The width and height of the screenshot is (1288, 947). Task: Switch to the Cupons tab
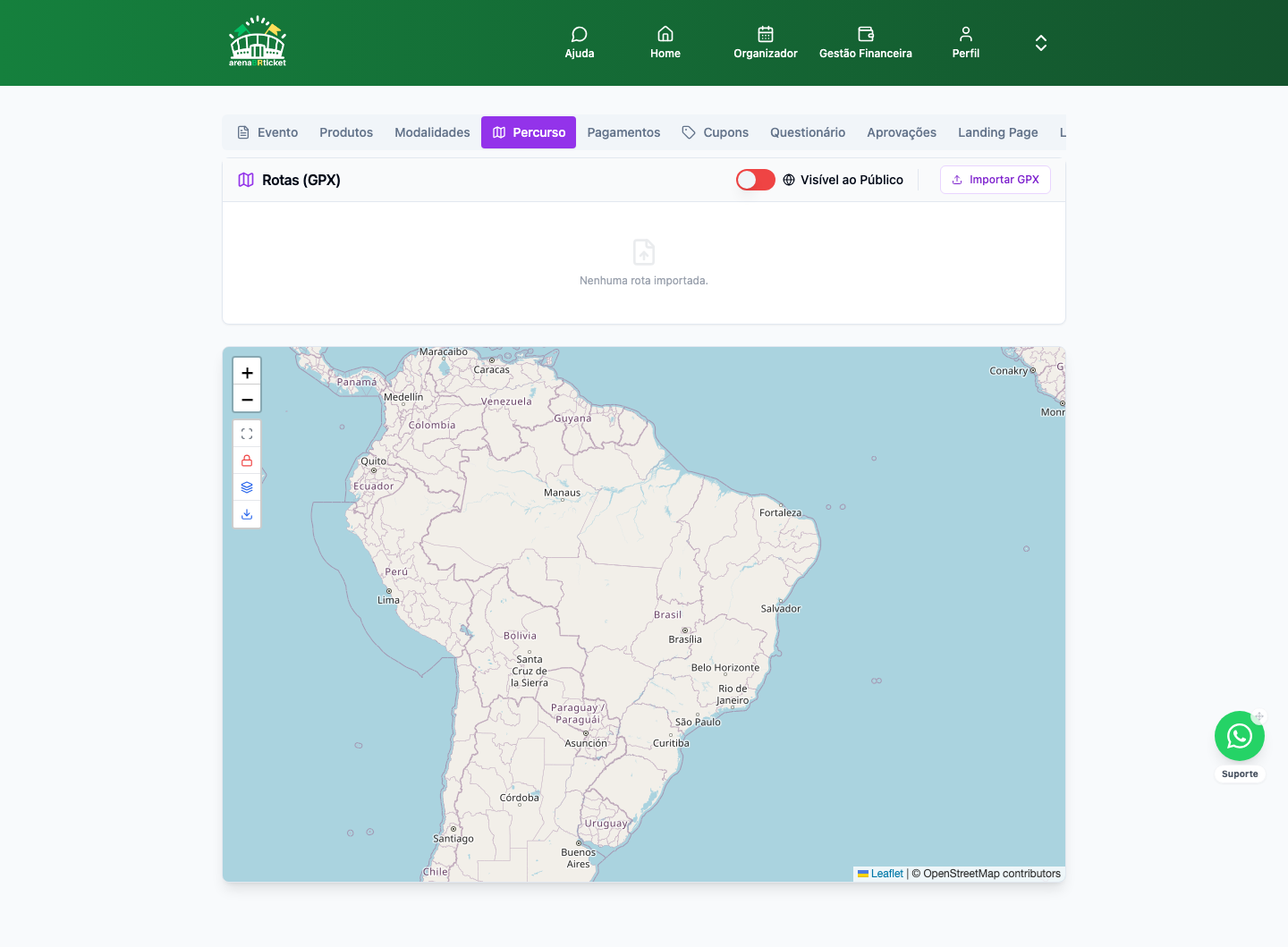(x=715, y=132)
